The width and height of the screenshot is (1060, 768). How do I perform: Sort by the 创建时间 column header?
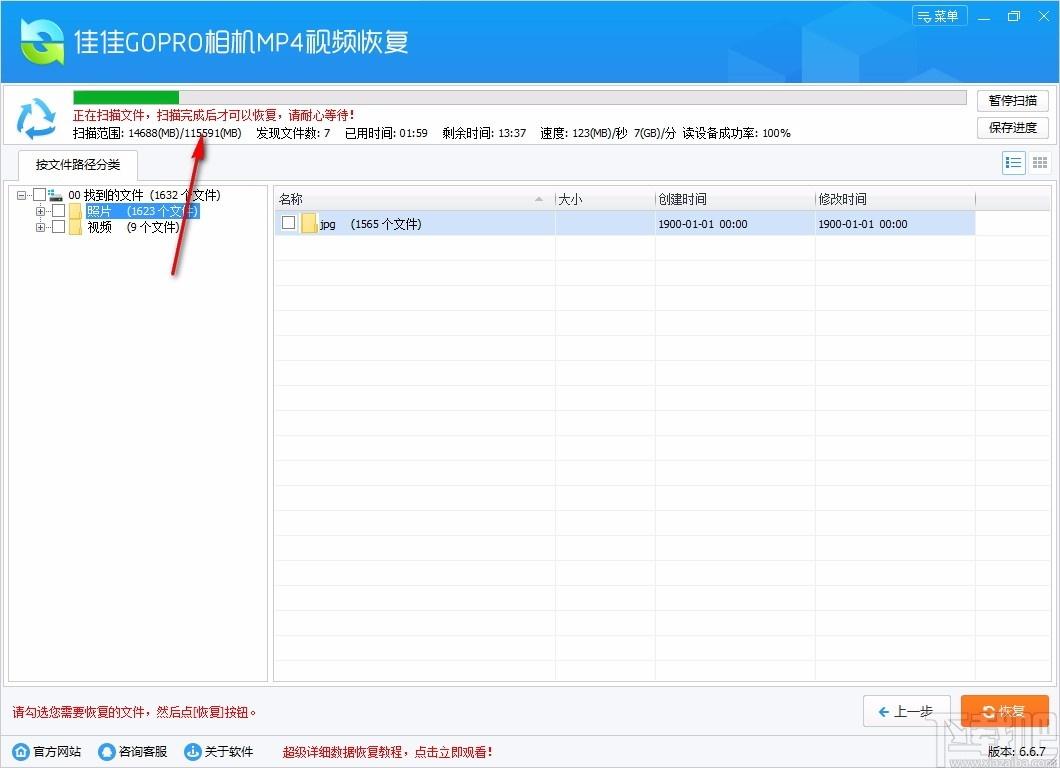click(x=735, y=199)
